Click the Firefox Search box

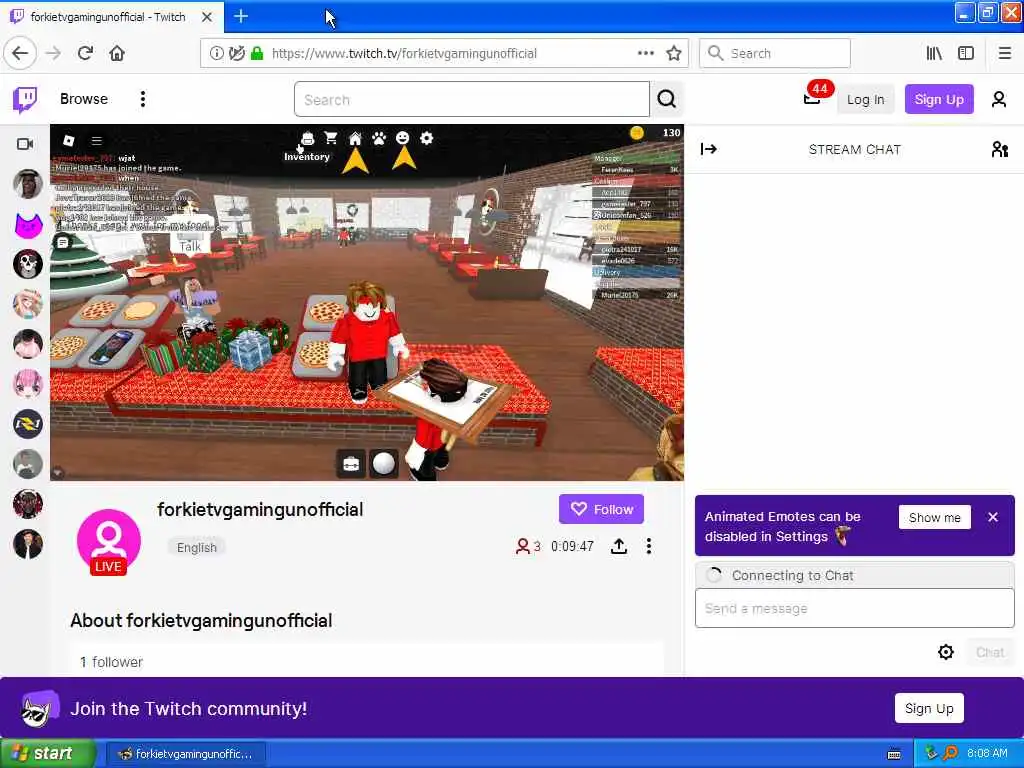click(x=775, y=54)
